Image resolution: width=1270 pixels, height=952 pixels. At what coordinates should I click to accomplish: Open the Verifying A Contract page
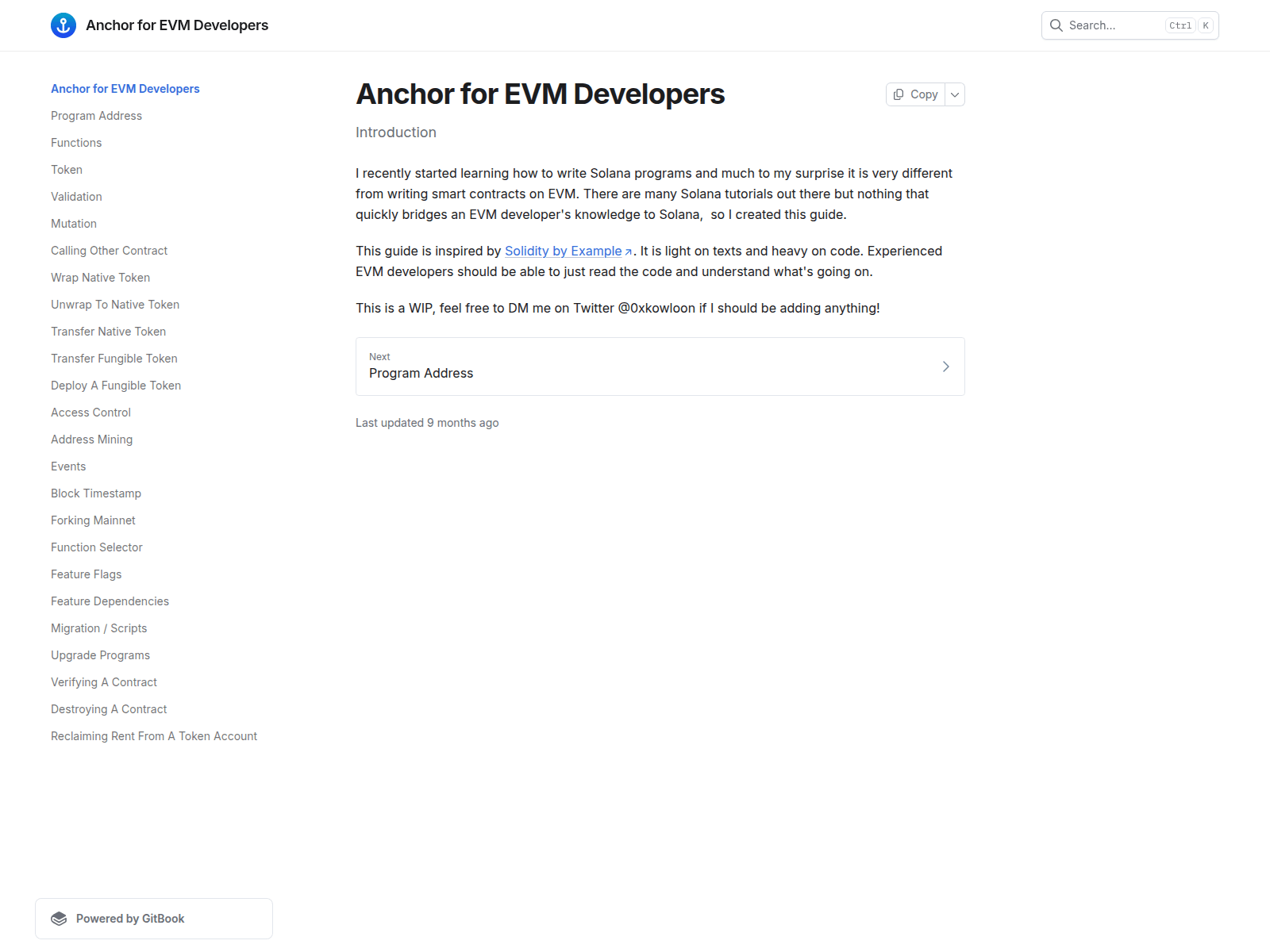pyautogui.click(x=104, y=682)
